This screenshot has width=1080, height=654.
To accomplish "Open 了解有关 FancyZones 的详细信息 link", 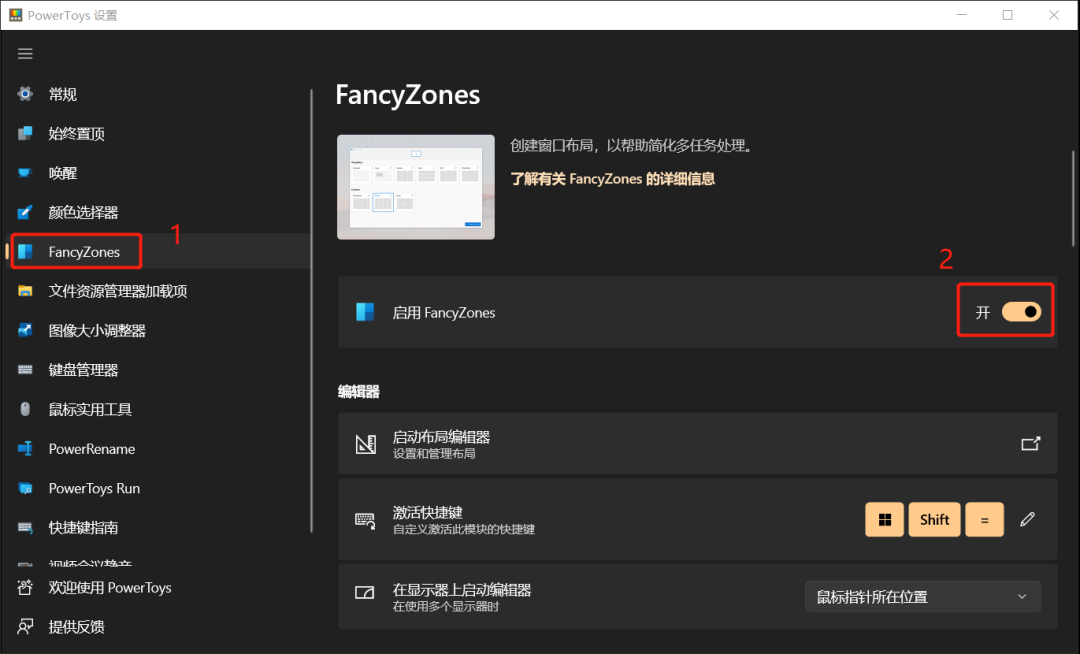I will pos(612,179).
